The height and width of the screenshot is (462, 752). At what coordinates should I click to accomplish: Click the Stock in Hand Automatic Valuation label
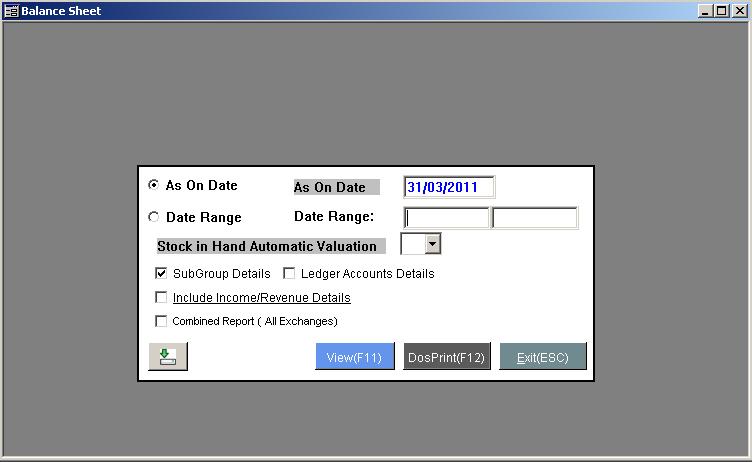tap(269, 246)
